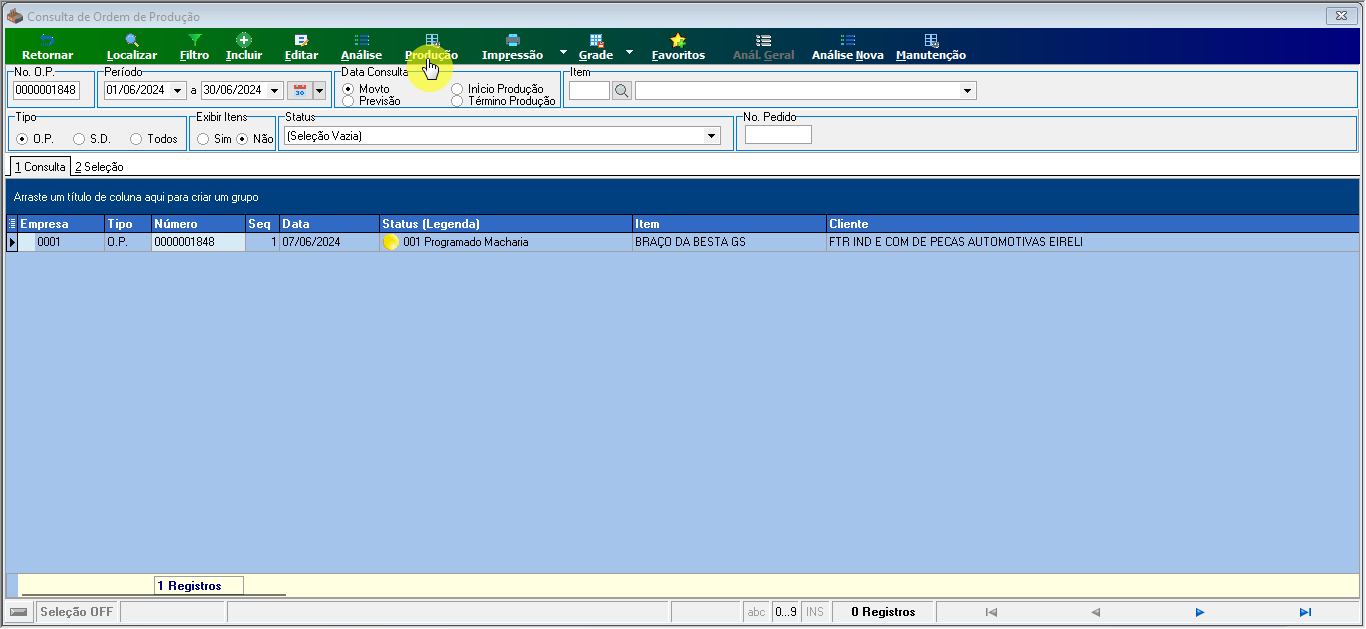The width and height of the screenshot is (1366, 629).
Task: Open the Impressão printer icon
Action: click(x=512, y=40)
